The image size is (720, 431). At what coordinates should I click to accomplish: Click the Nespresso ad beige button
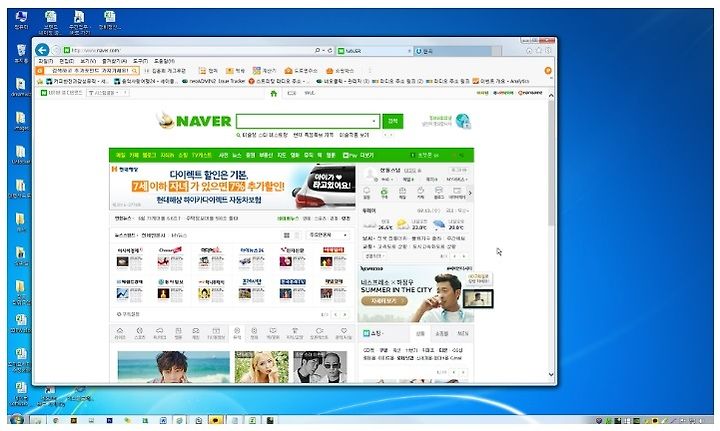click(x=384, y=301)
